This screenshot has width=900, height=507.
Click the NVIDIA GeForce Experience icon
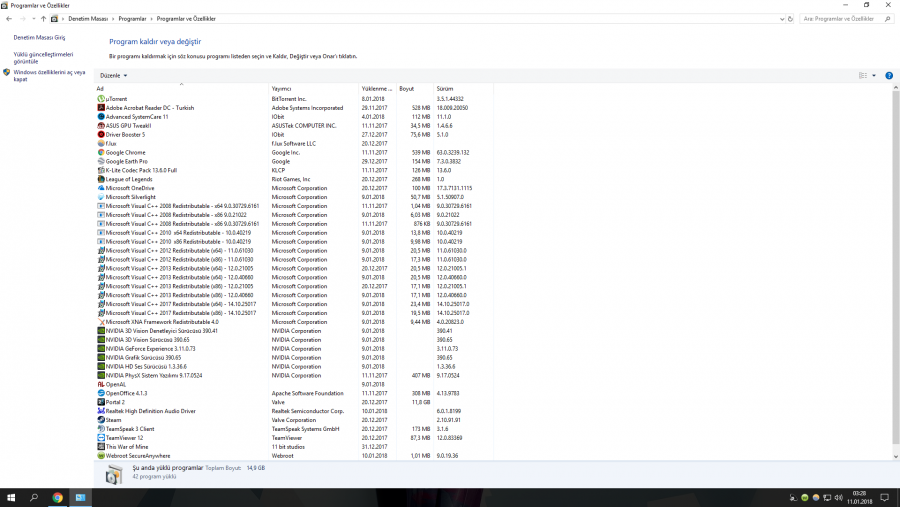(101, 349)
